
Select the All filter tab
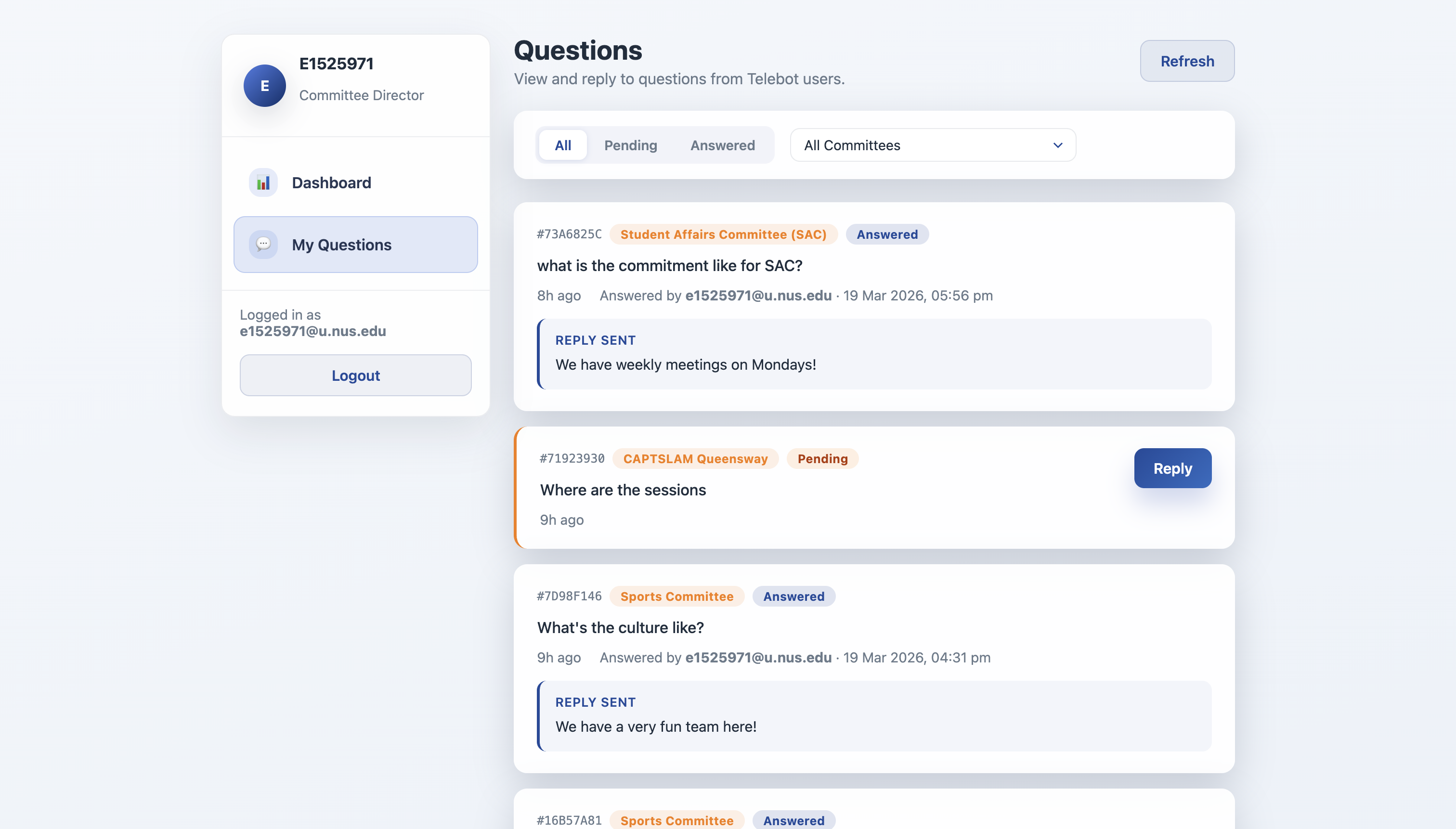(x=562, y=145)
